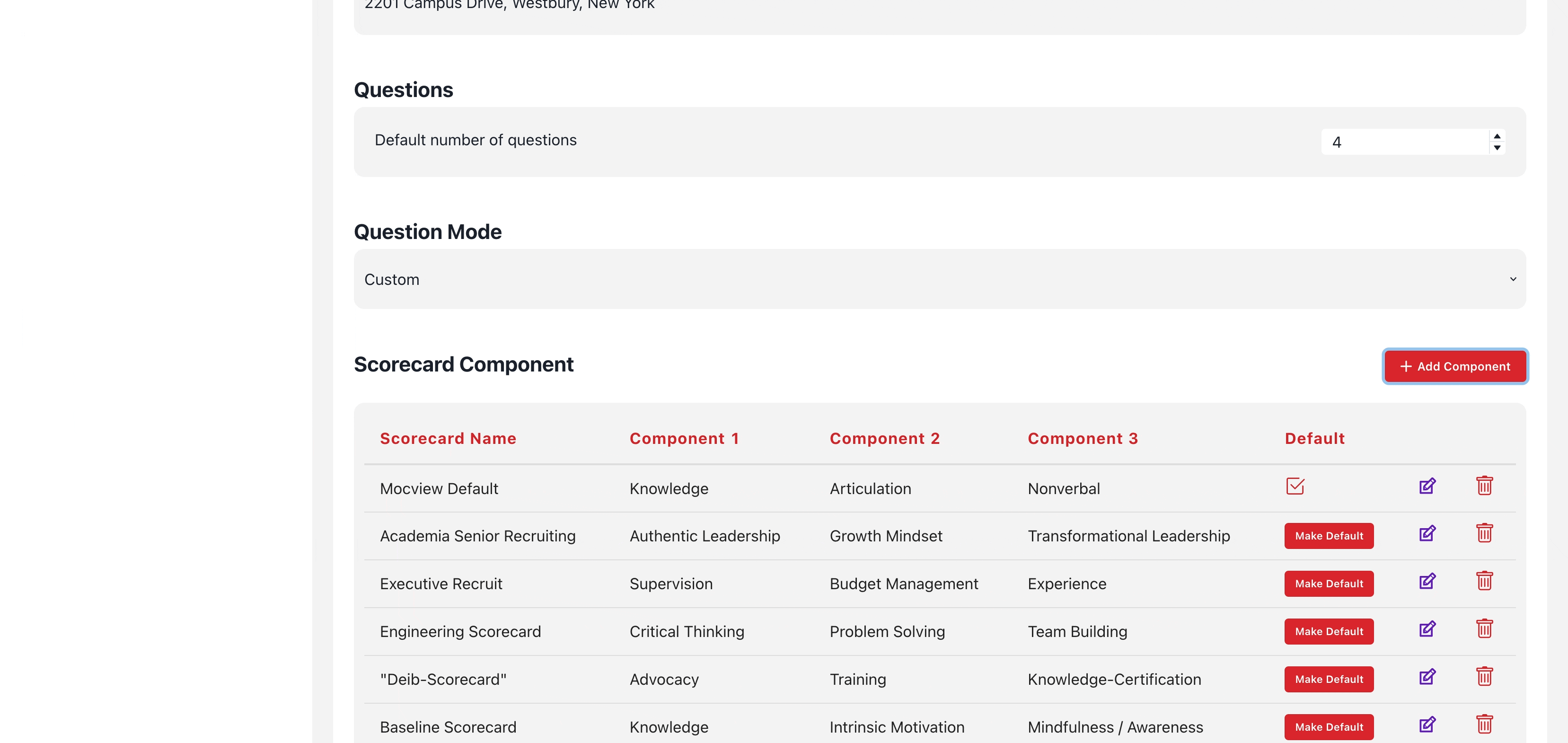Make Engineering Scorecard the default
Image resolution: width=1568 pixels, height=743 pixels.
(1329, 631)
